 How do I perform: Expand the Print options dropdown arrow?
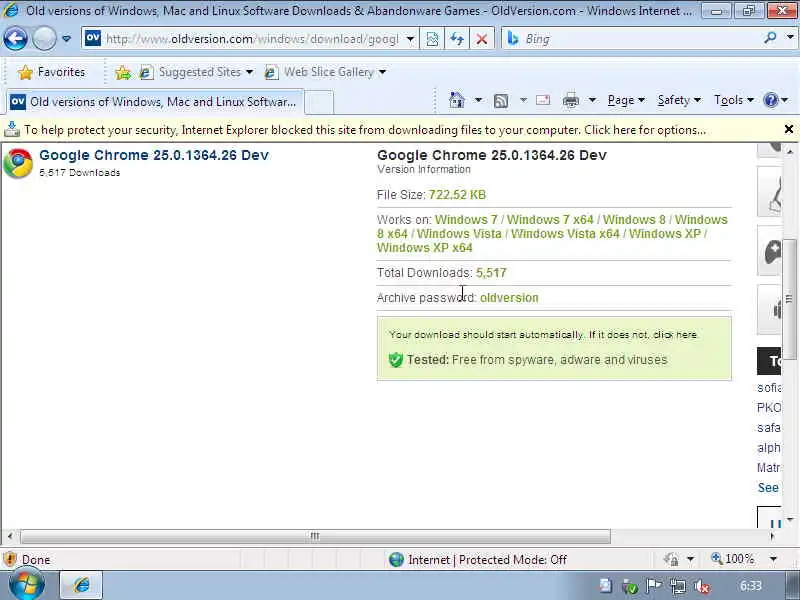point(592,100)
